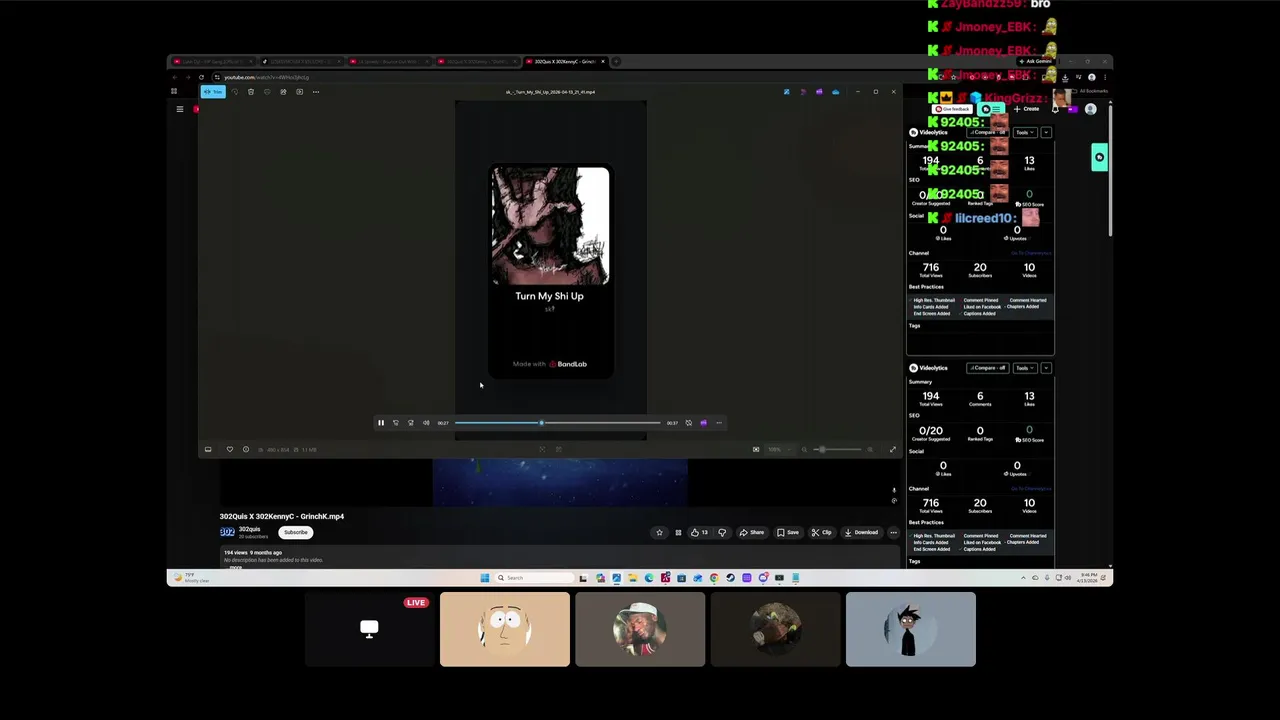This screenshot has height=720, width=1280.
Task: Open more options beside the playback controls
Action: [x=718, y=423]
